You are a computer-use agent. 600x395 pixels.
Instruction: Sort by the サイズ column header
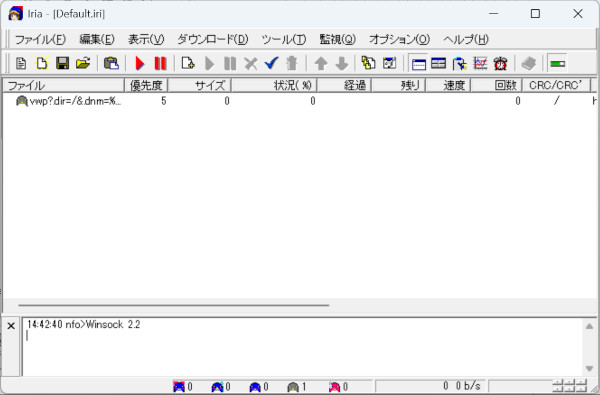click(199, 85)
